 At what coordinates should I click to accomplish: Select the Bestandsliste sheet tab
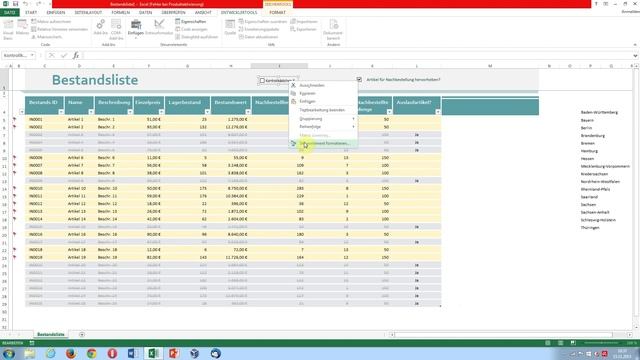tap(51, 334)
